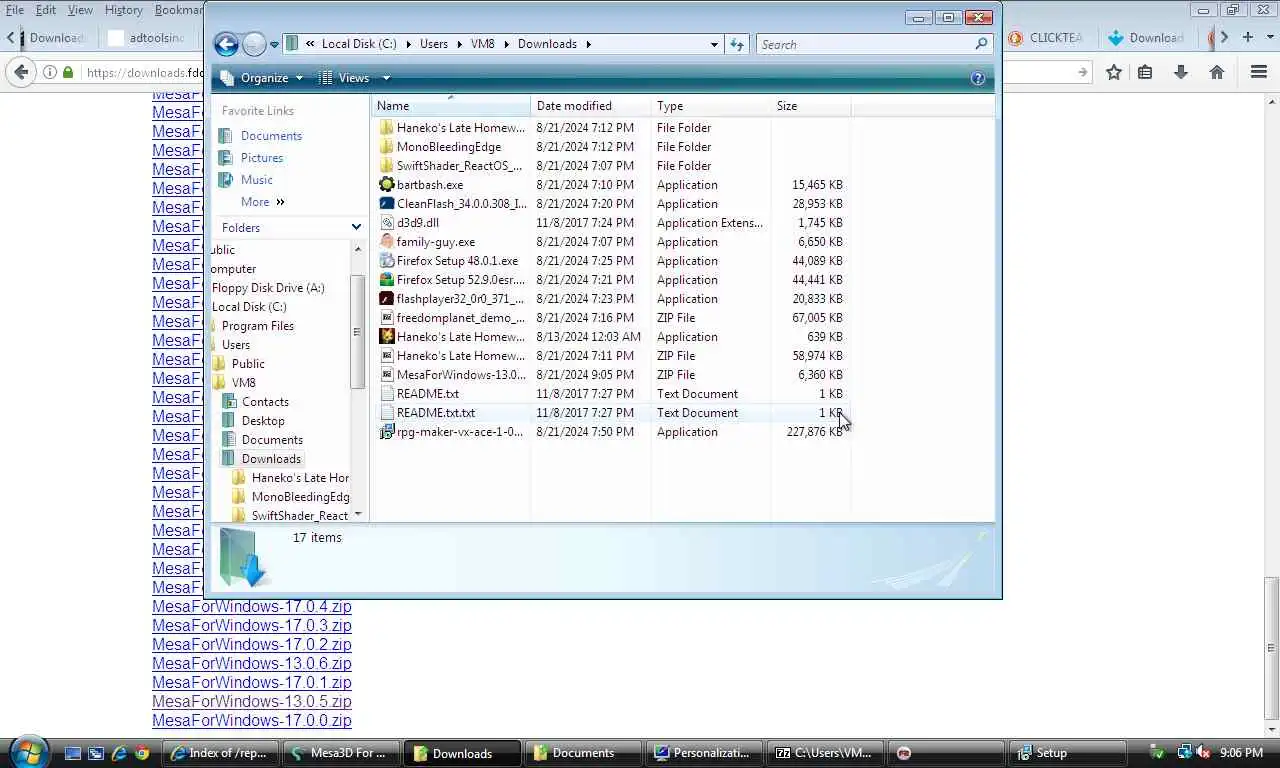Screen dimensions: 1280x768
Task: Expand the address bar history dropdown
Action: coord(714,44)
